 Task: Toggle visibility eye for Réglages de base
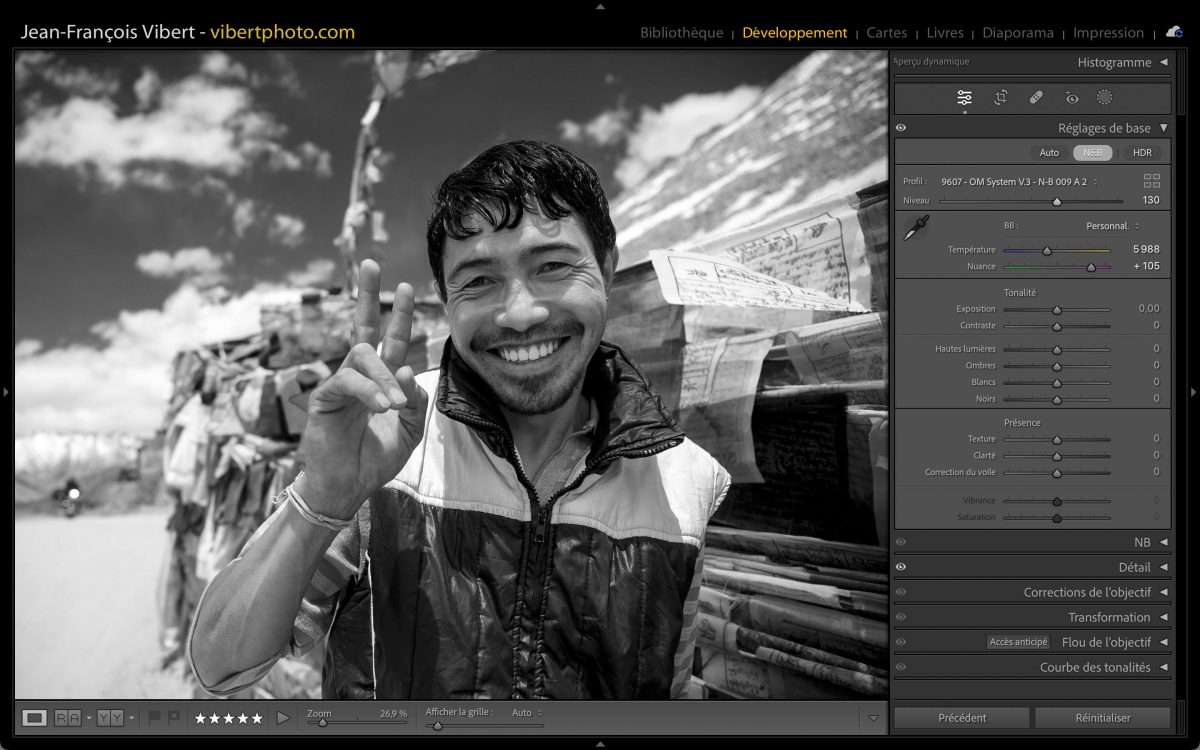click(x=901, y=128)
